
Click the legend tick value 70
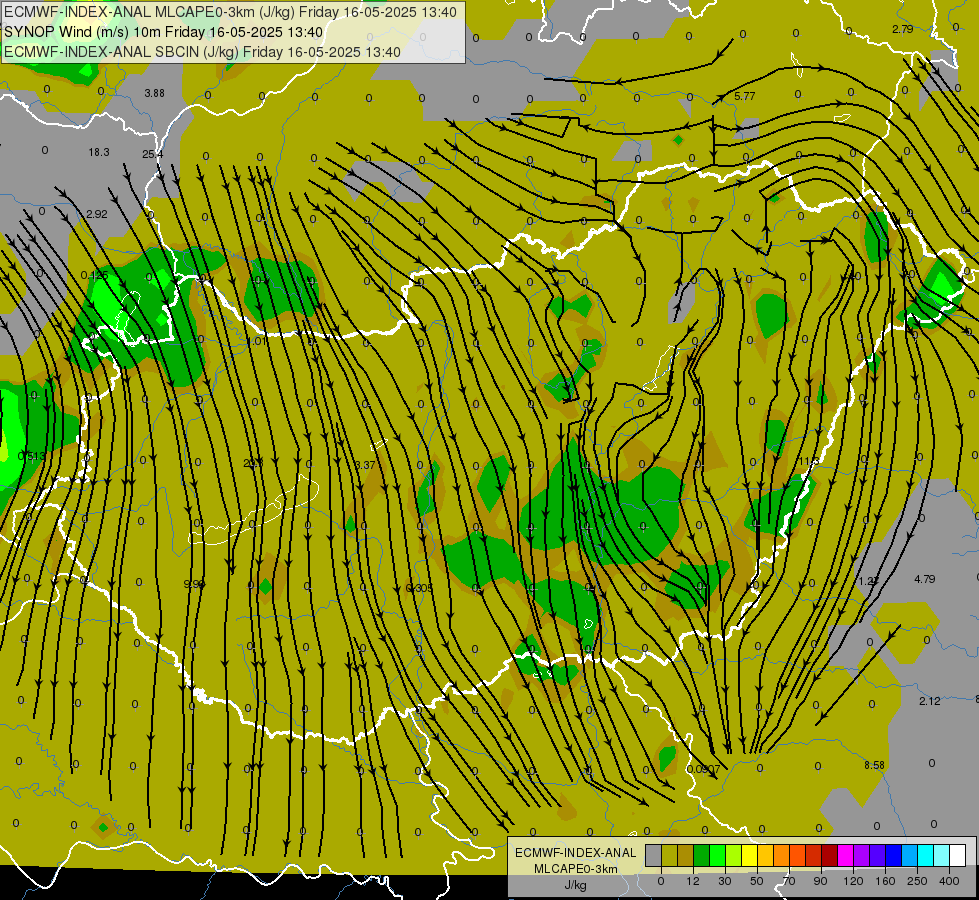(789, 881)
